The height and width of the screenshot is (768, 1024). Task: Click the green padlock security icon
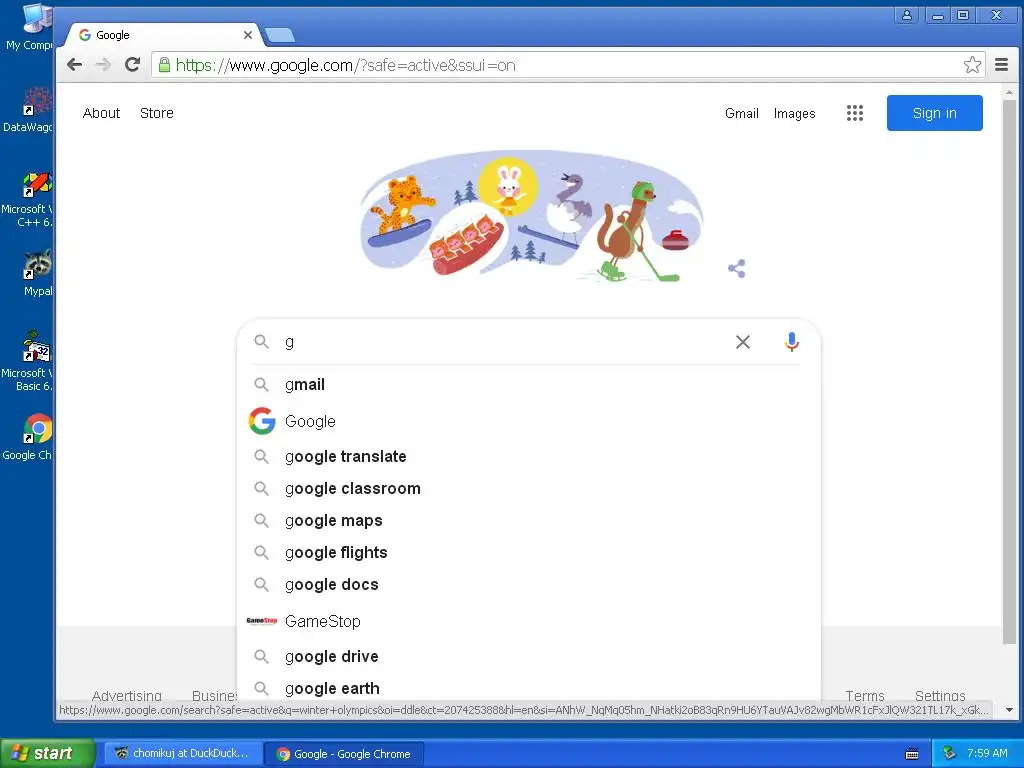pyautogui.click(x=165, y=65)
